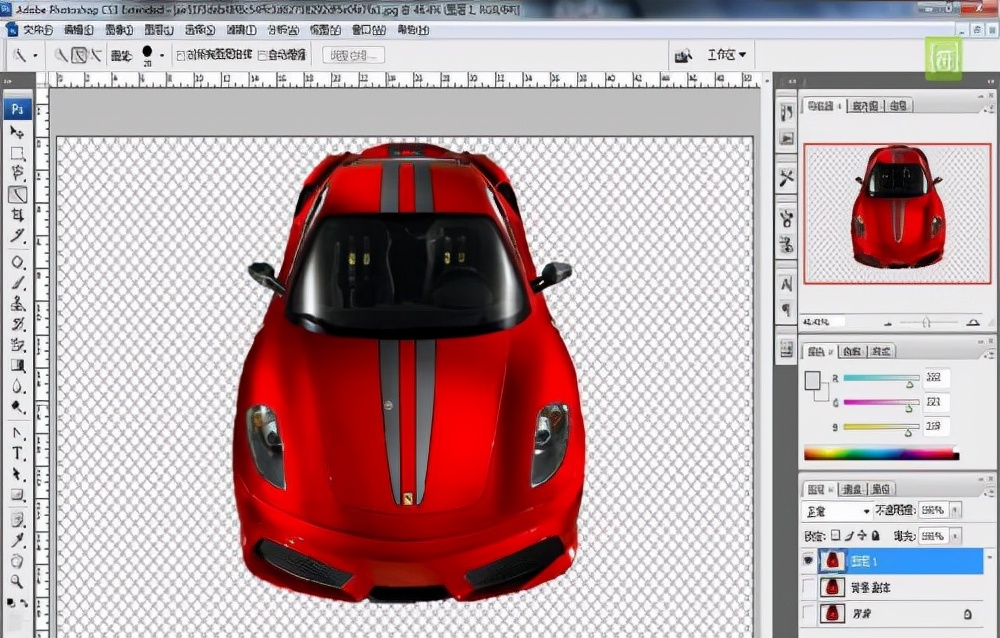The height and width of the screenshot is (638, 1000).
Task: Click the 工作区 (Workspace) button
Action: point(722,54)
